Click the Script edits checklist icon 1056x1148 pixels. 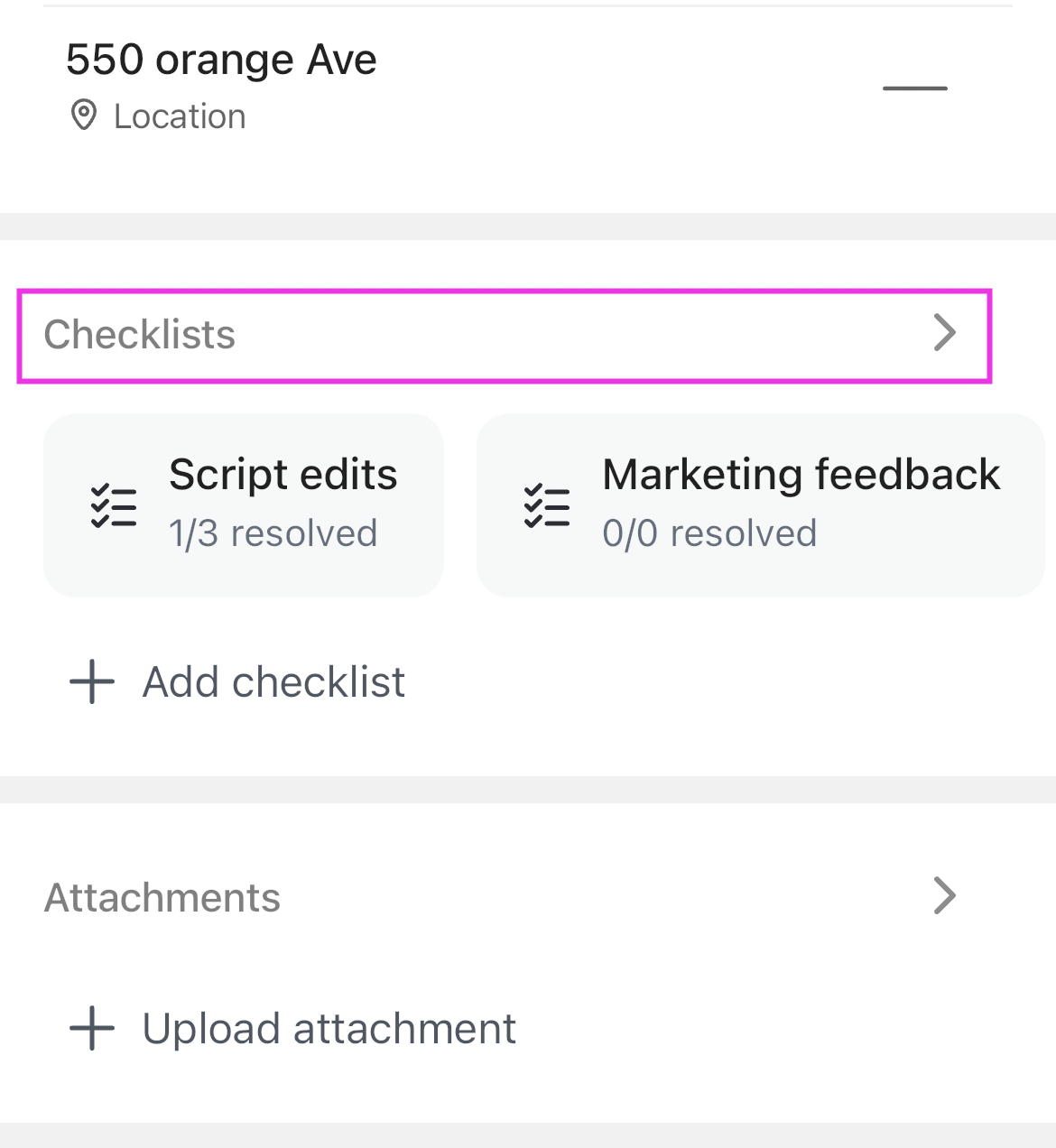tap(114, 505)
